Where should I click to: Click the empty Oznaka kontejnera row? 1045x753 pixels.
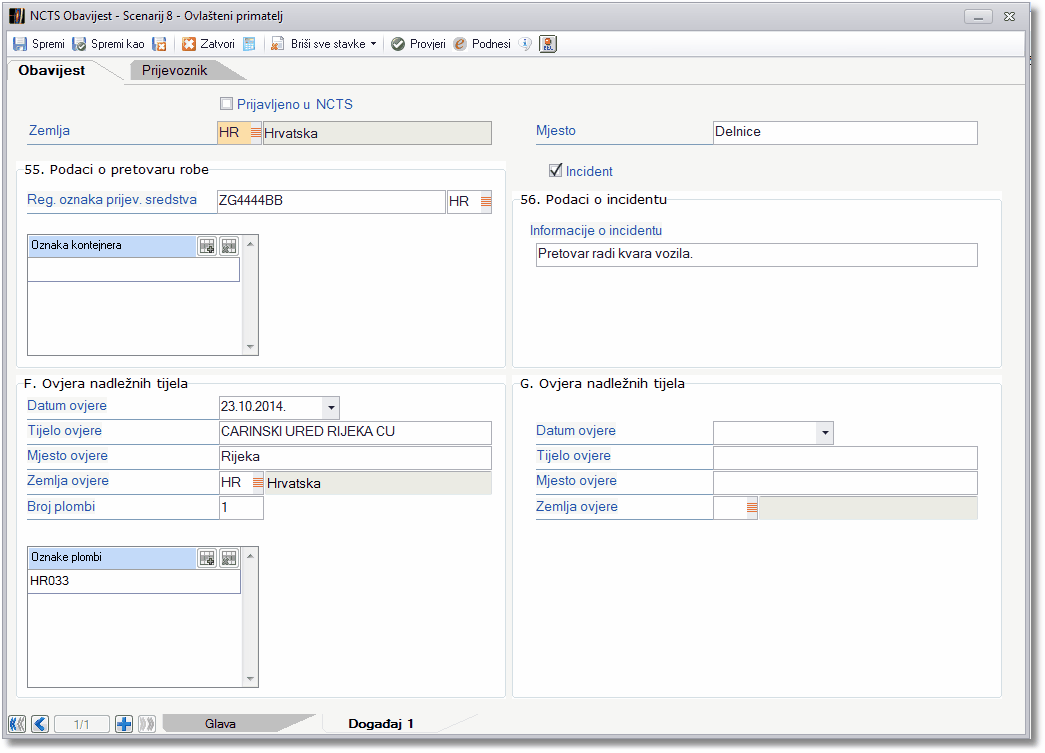[134, 269]
